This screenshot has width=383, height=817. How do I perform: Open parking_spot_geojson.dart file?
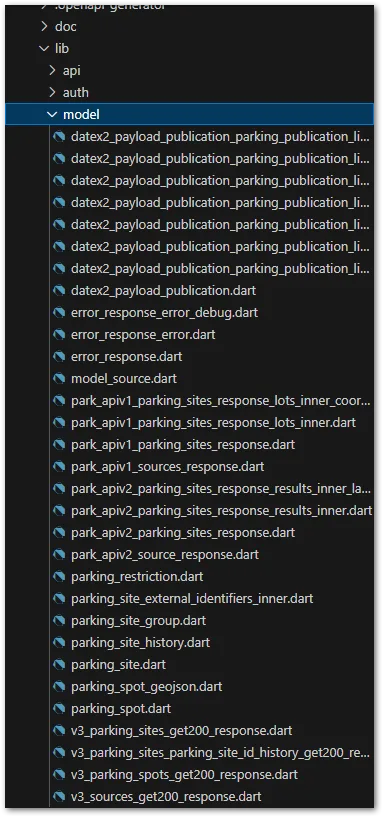146,687
